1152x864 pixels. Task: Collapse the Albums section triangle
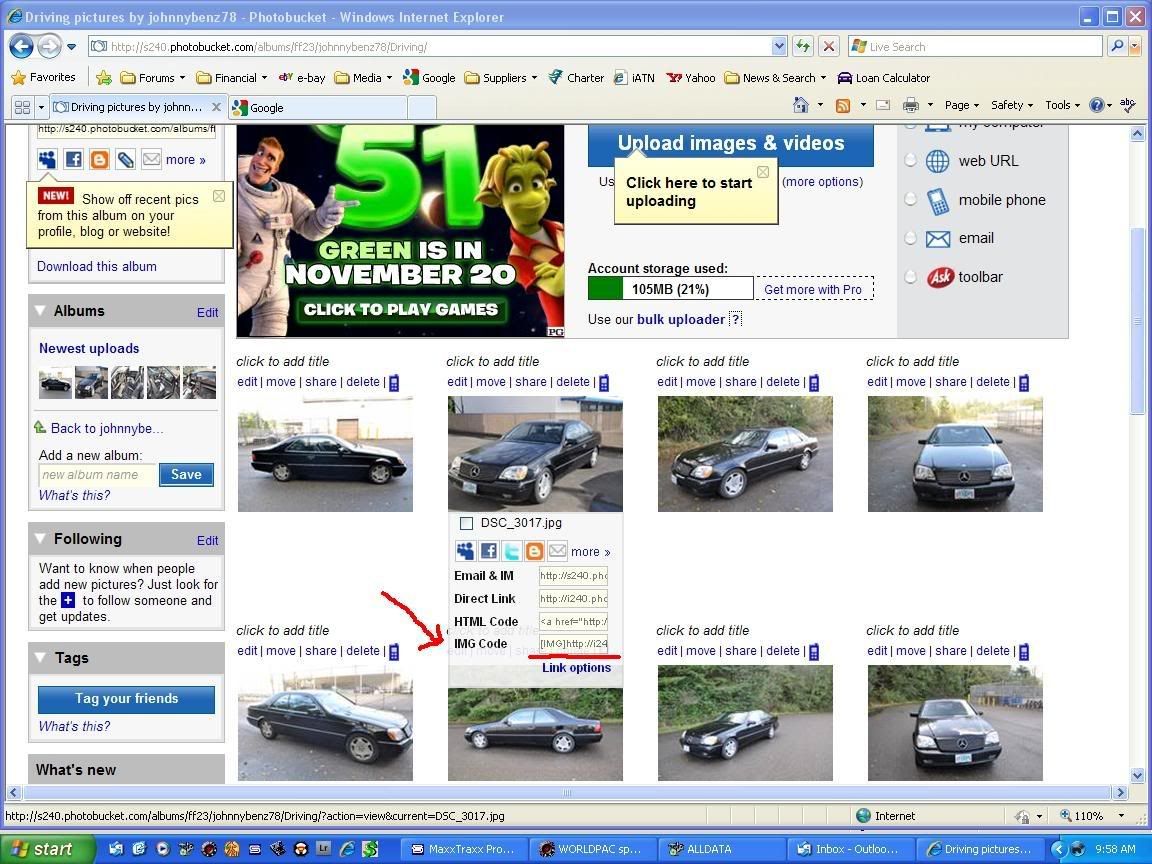(40, 311)
